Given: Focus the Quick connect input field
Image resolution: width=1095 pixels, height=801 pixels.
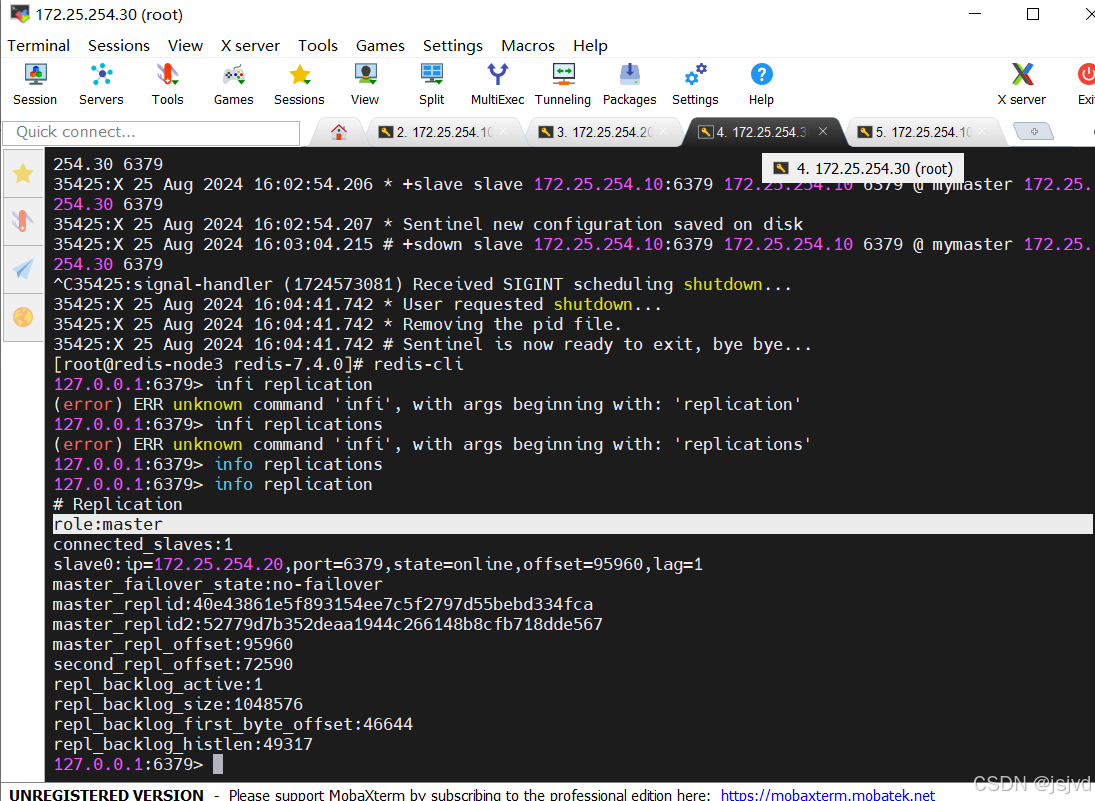Looking at the screenshot, I should pyautogui.click(x=152, y=132).
